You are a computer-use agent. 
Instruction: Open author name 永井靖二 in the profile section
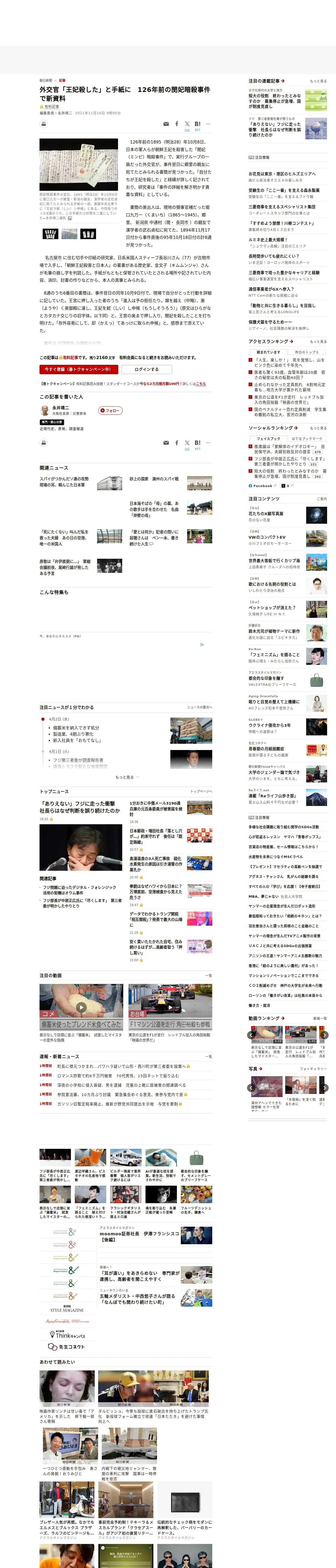(x=60, y=408)
